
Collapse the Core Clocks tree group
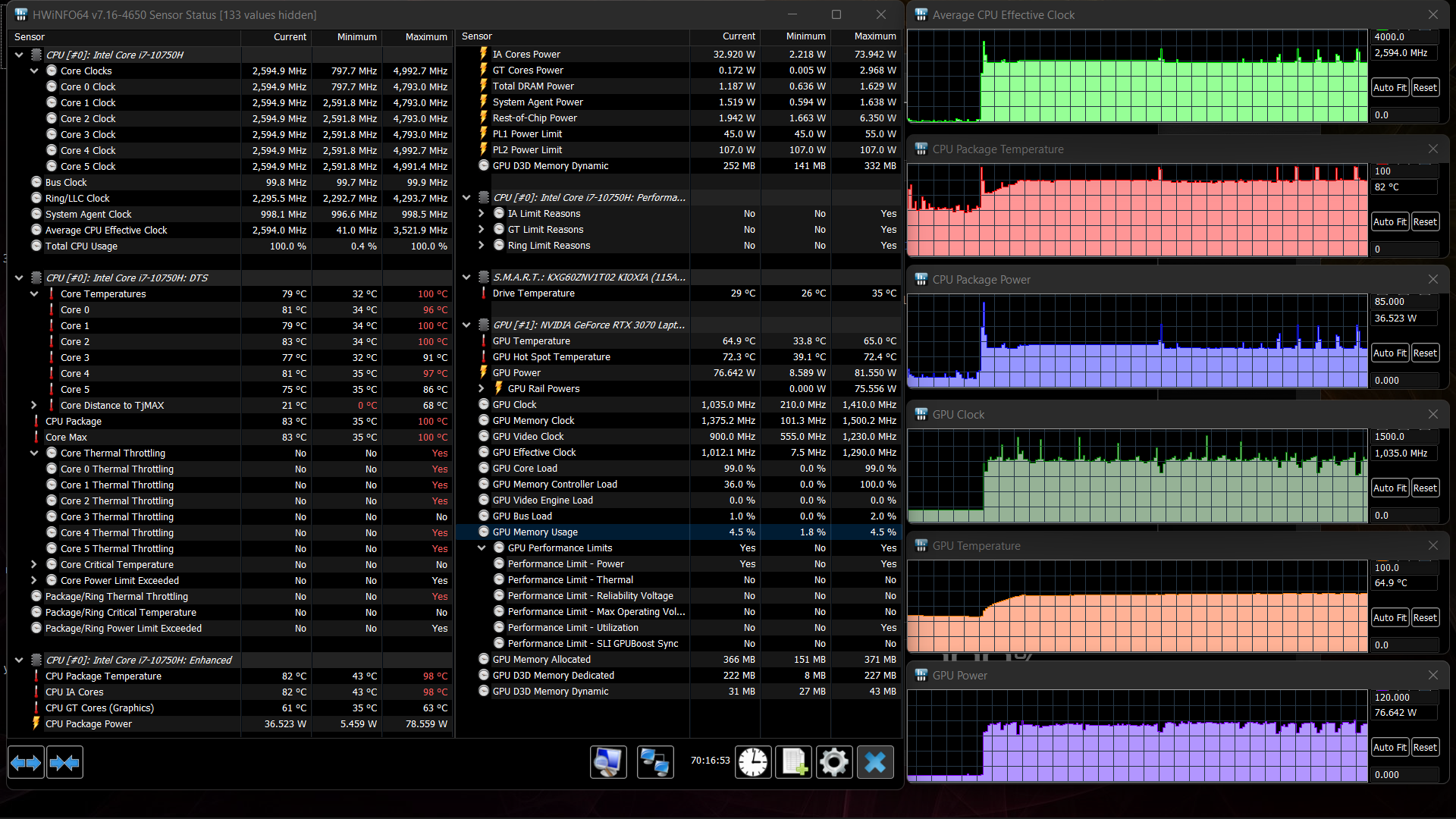34,71
